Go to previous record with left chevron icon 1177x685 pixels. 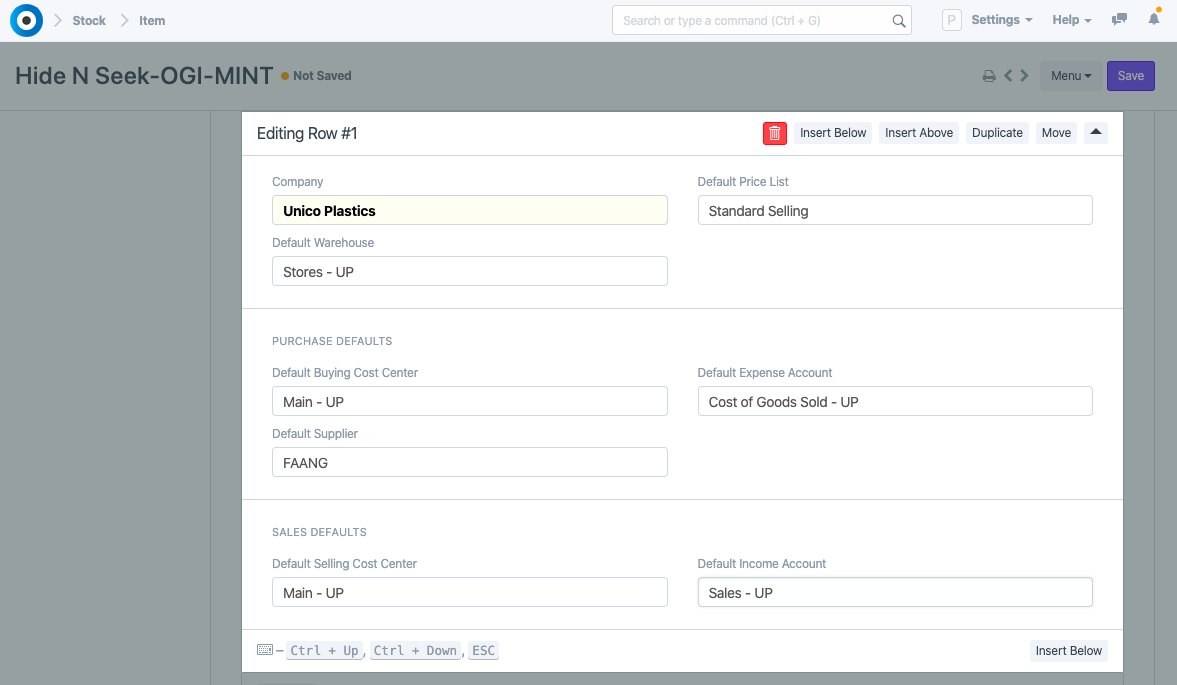click(x=1008, y=75)
